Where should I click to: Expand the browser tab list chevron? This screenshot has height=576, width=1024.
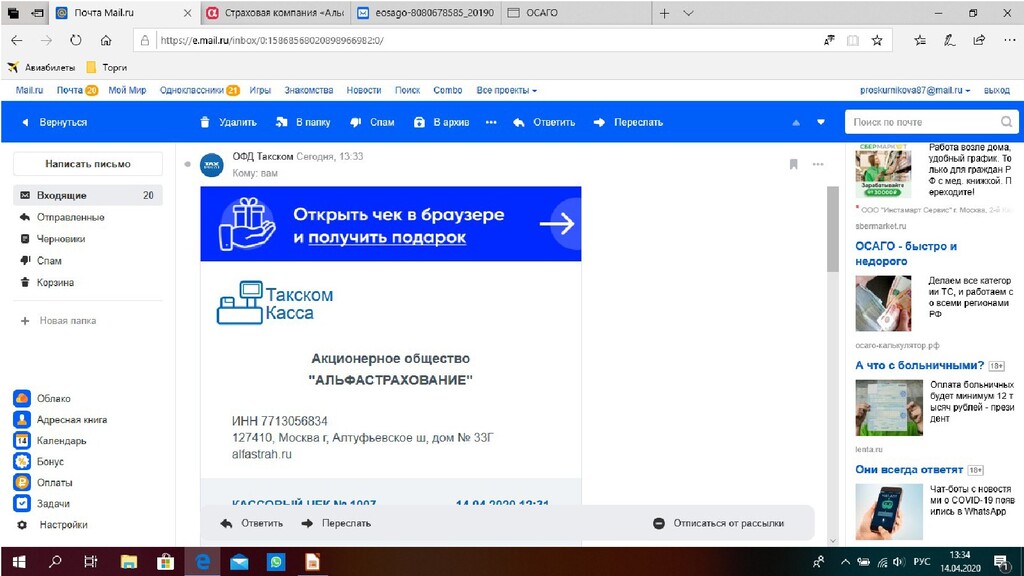pyautogui.click(x=688, y=13)
